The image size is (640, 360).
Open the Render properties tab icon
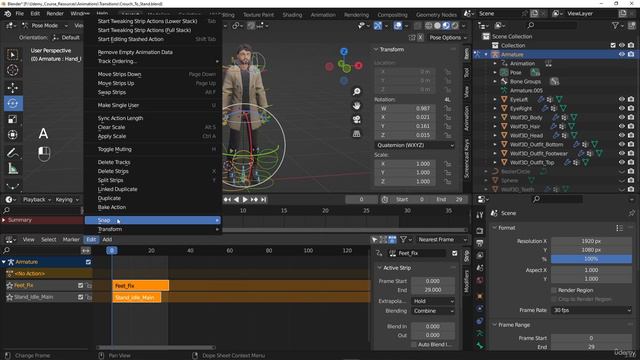(480, 231)
